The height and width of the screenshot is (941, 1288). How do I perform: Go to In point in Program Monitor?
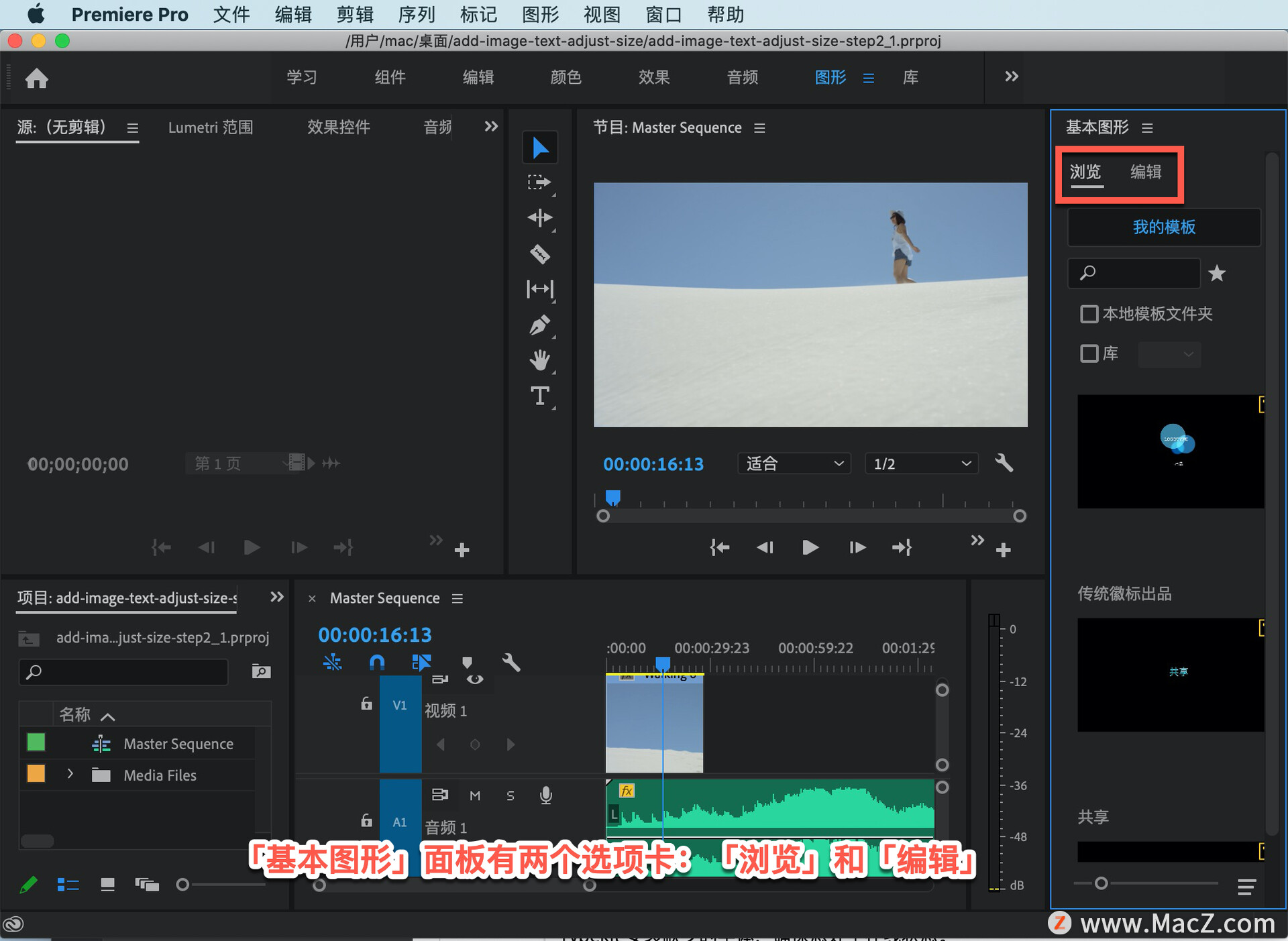[x=720, y=548]
